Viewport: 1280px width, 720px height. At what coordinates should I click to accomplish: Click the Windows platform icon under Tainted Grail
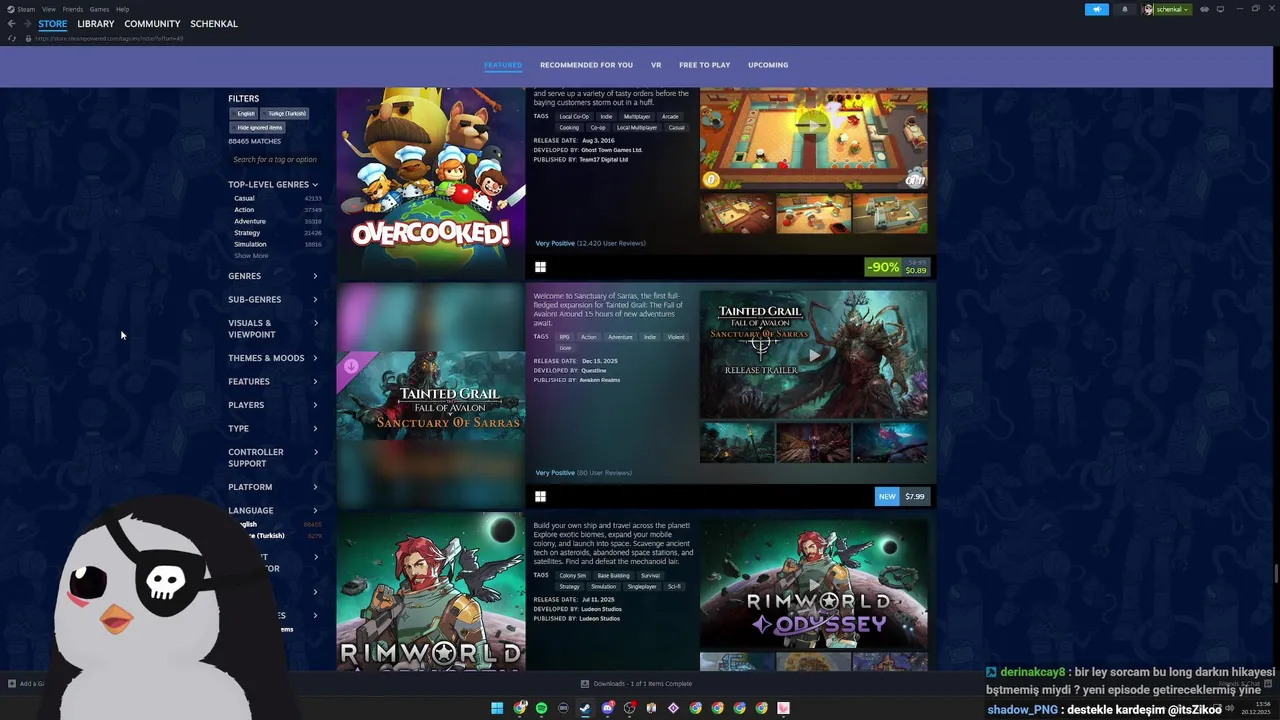click(x=540, y=496)
